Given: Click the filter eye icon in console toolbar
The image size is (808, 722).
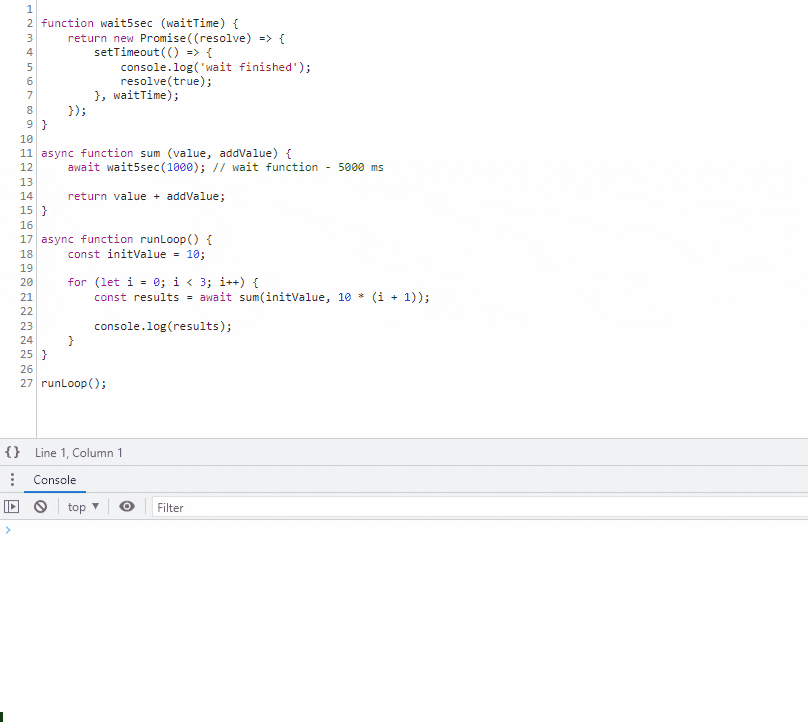Looking at the screenshot, I should tap(126, 506).
